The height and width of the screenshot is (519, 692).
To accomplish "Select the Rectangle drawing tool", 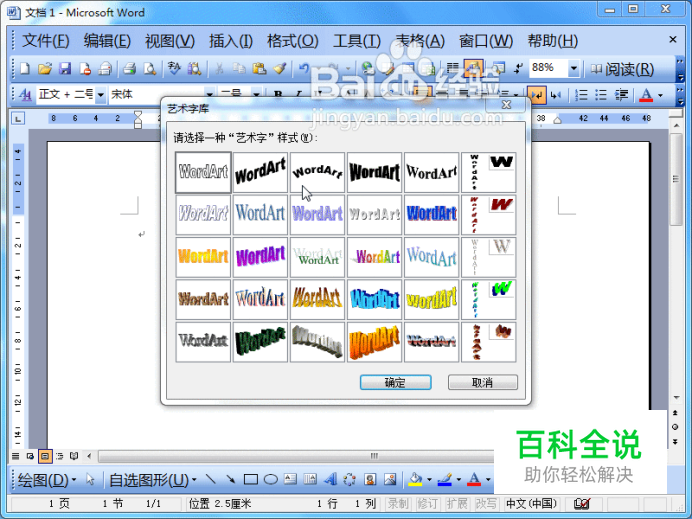I will pyautogui.click(x=251, y=479).
